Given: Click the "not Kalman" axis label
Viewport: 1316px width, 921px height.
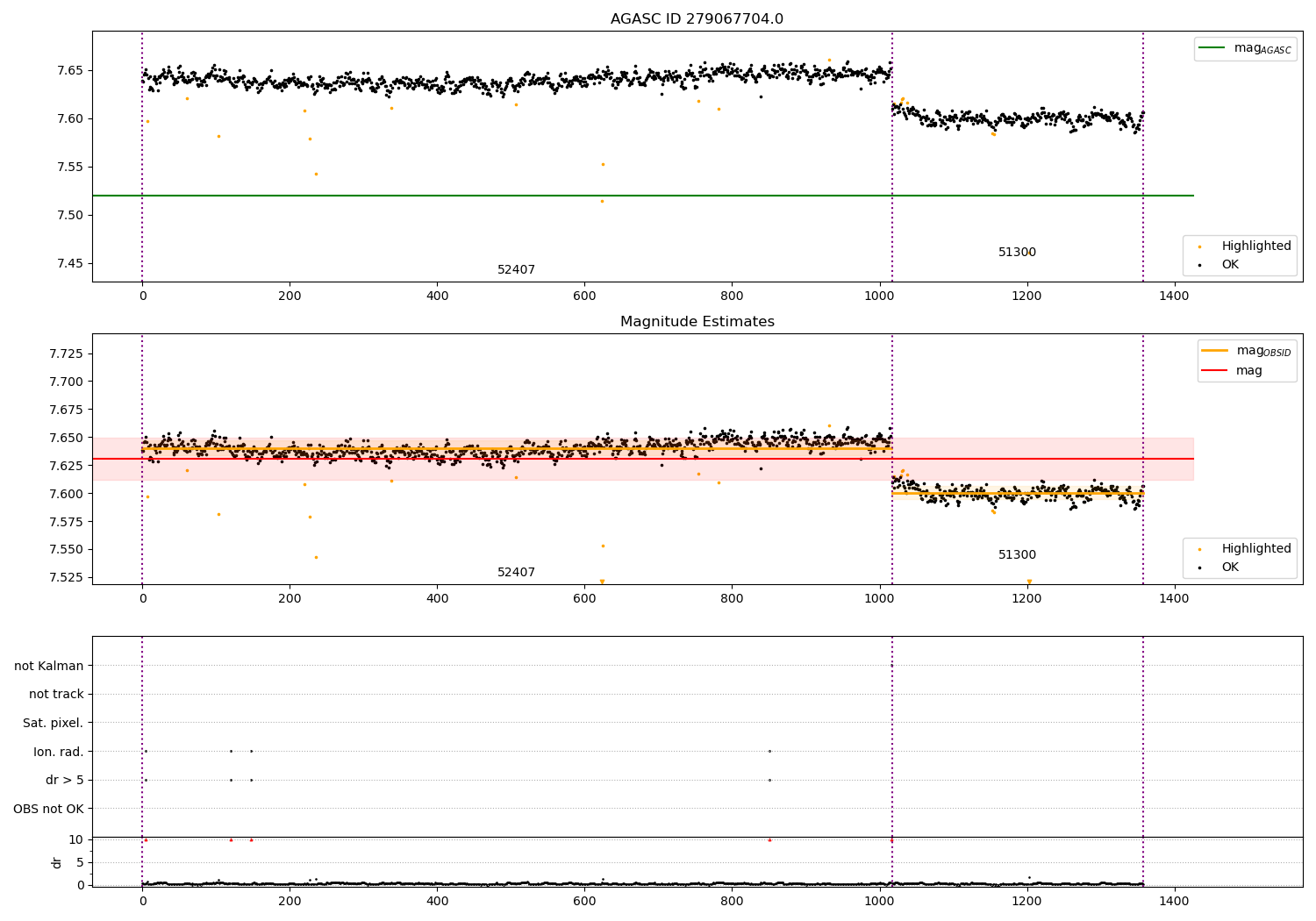Looking at the screenshot, I should (x=49, y=666).
